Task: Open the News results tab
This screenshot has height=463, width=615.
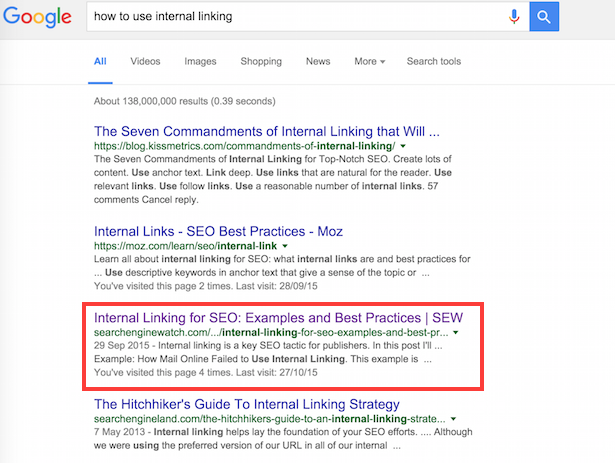Action: click(318, 61)
